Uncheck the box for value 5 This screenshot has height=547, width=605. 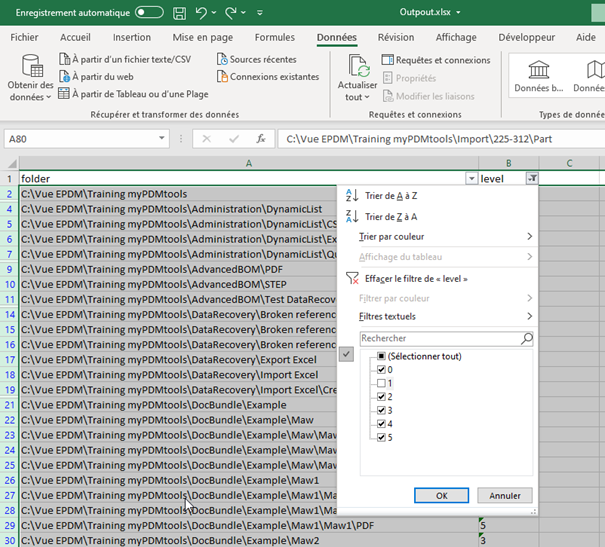point(382,436)
